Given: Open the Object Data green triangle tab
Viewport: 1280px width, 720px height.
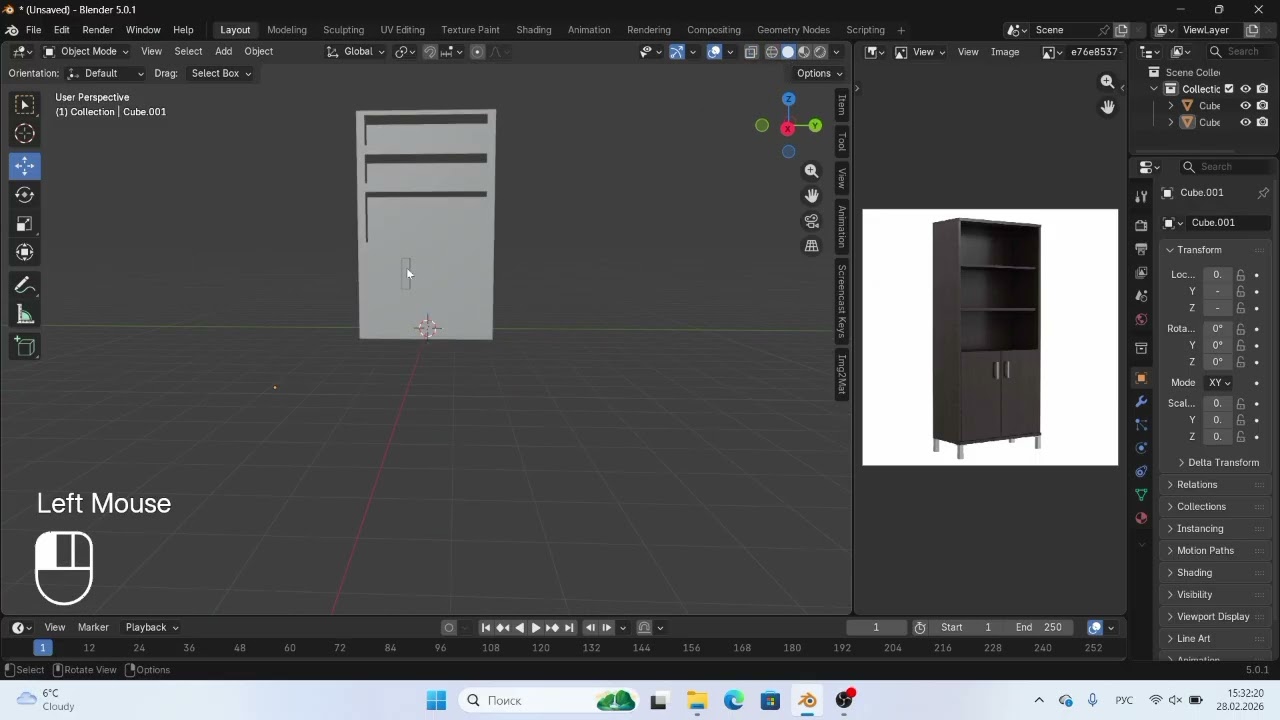Looking at the screenshot, I should pyautogui.click(x=1141, y=495).
